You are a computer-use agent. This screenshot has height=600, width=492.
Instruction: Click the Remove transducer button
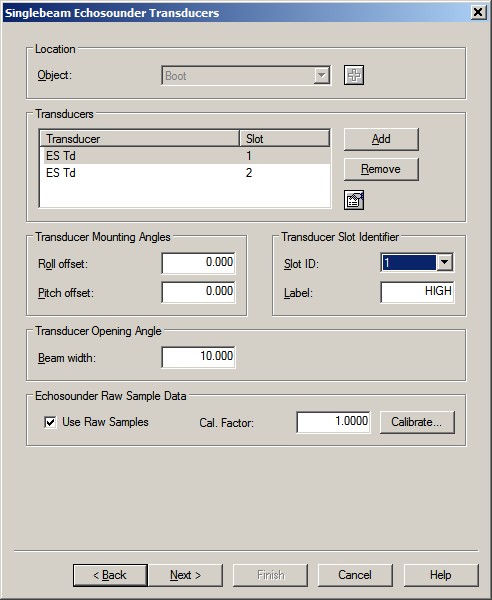pyautogui.click(x=381, y=169)
